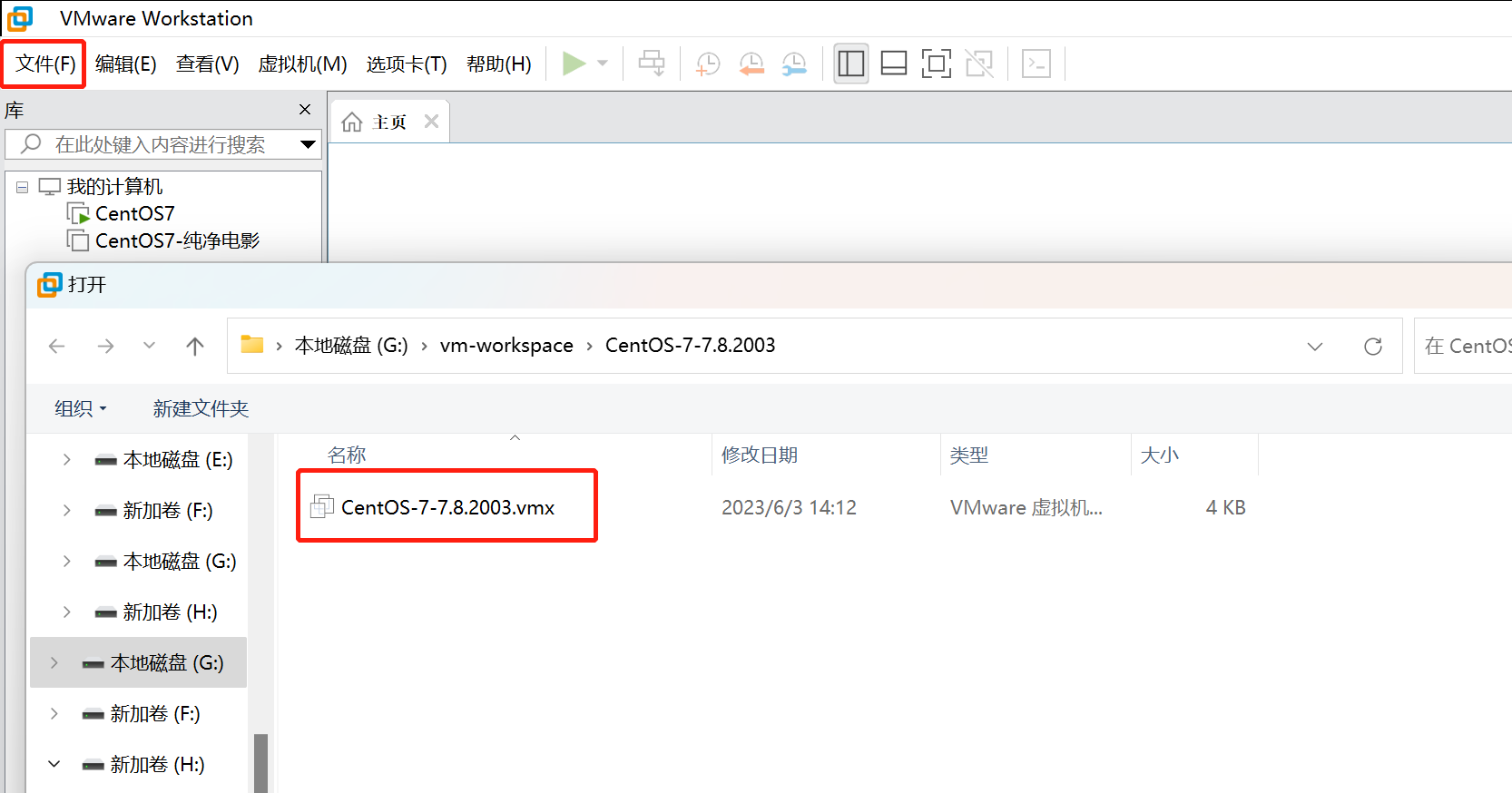Sort by the 名称 column header
1512x793 pixels.
[347, 455]
